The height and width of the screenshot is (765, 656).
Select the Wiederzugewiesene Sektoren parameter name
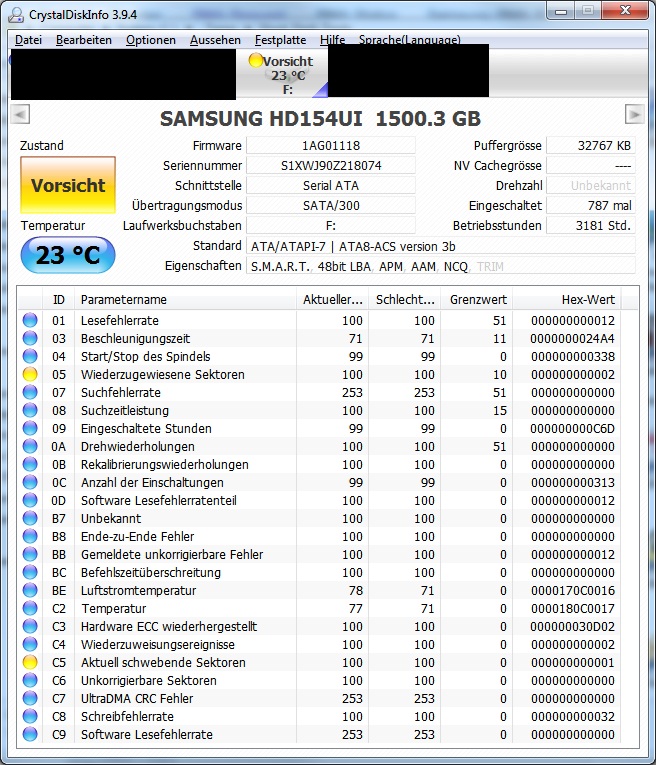point(162,375)
